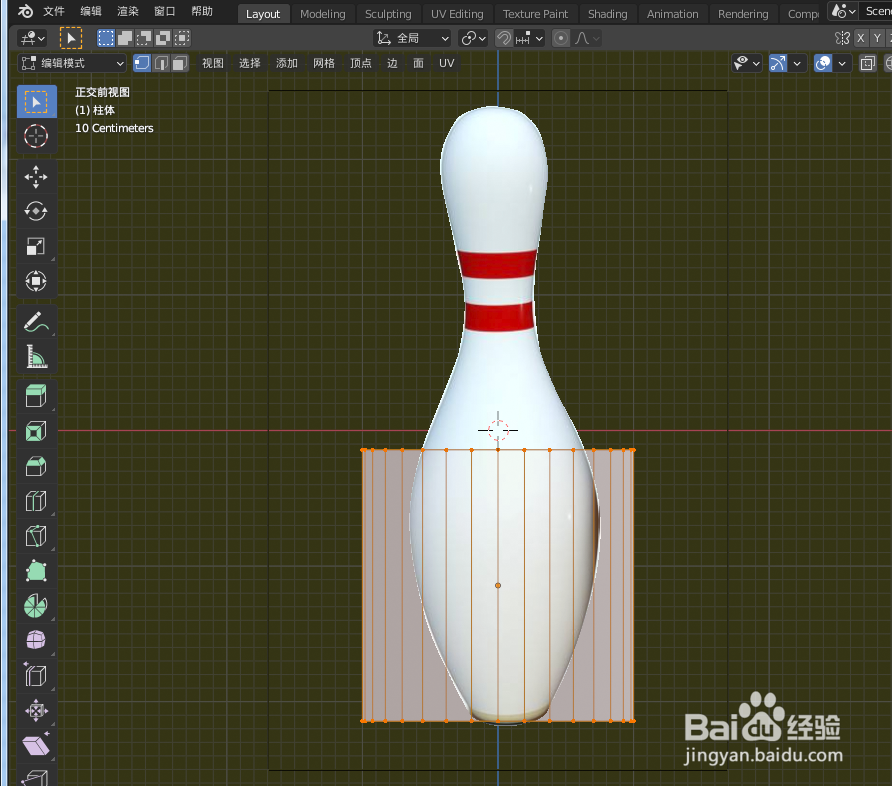Activate the Annotate tool
The height and width of the screenshot is (786, 892).
point(36,321)
